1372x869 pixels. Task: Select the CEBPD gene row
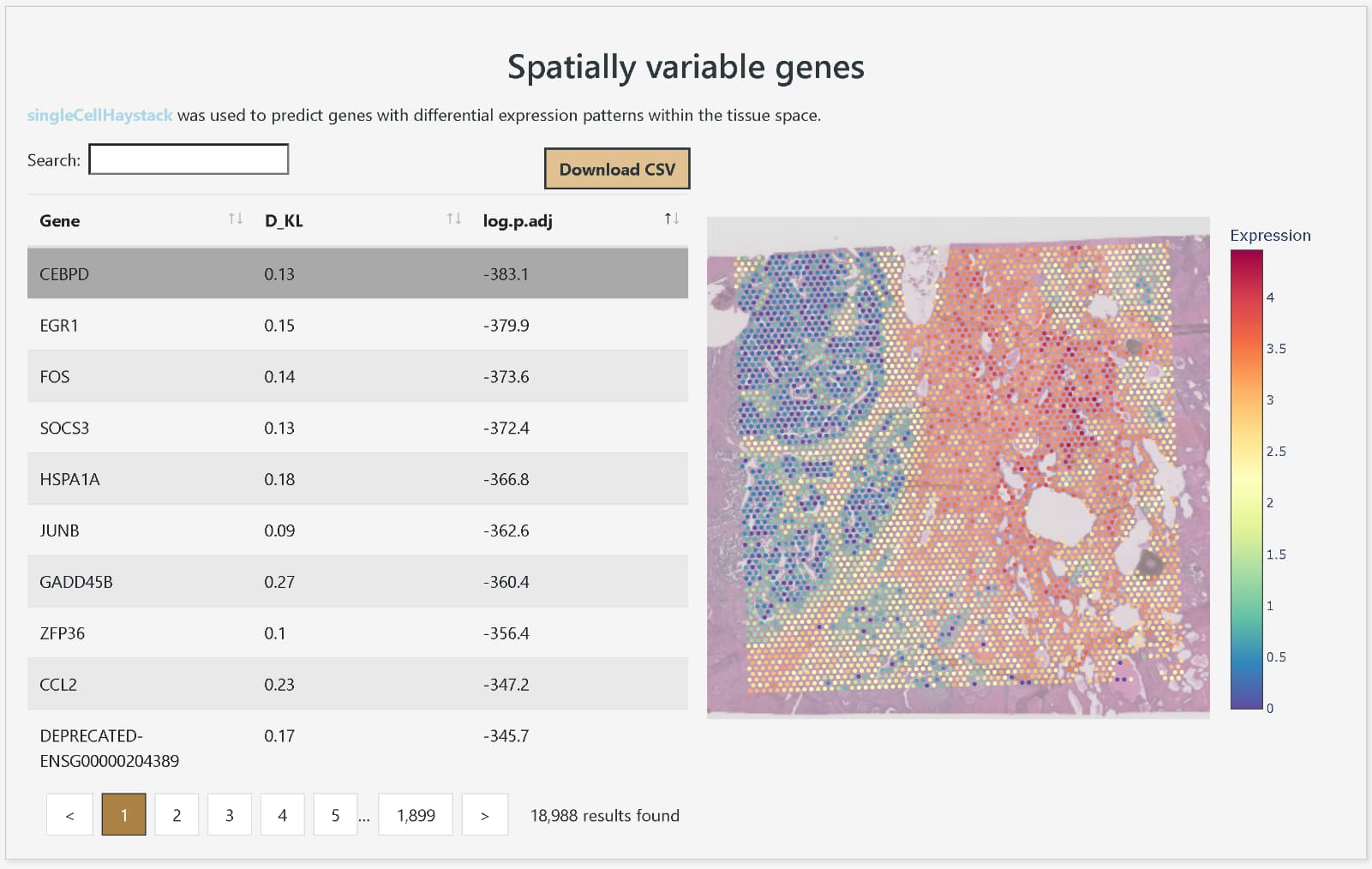357,274
